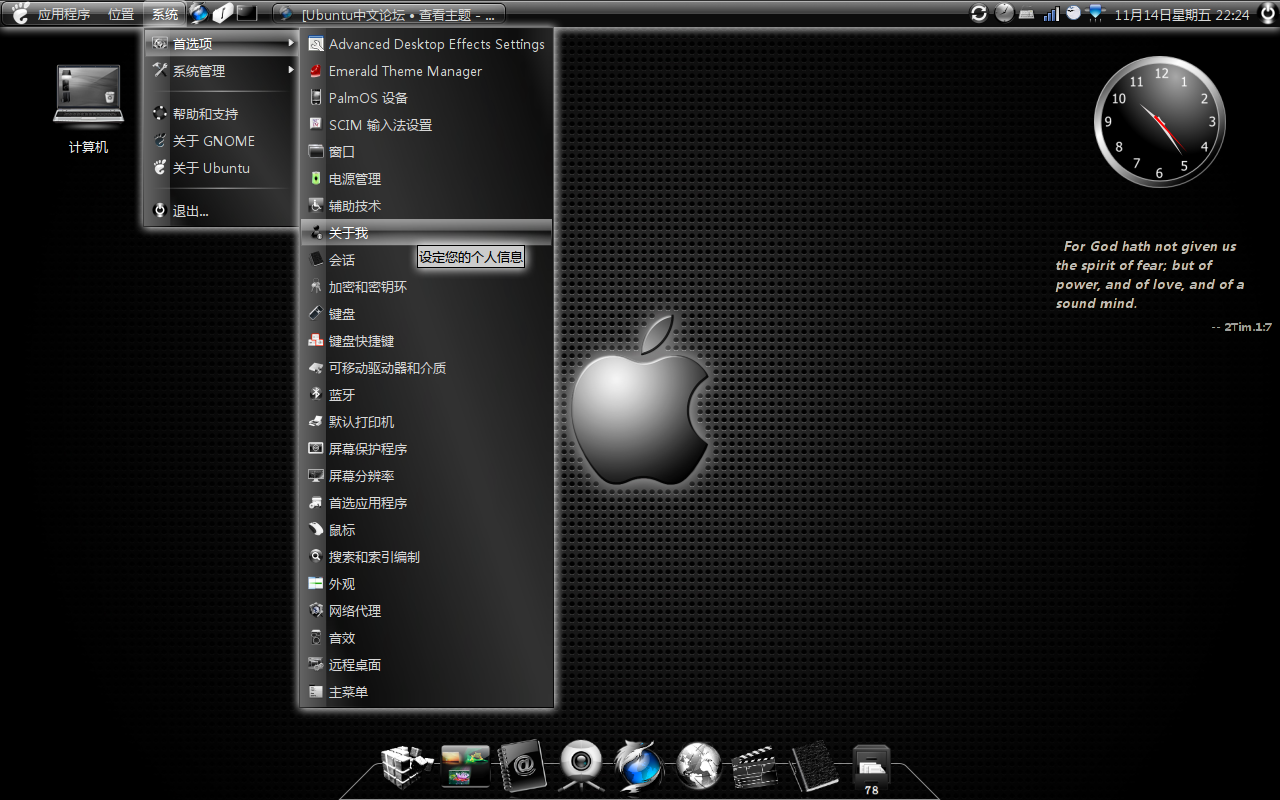Image resolution: width=1280 pixels, height=800 pixels.
Task: Click the silver globe dock icon
Action: coord(698,766)
